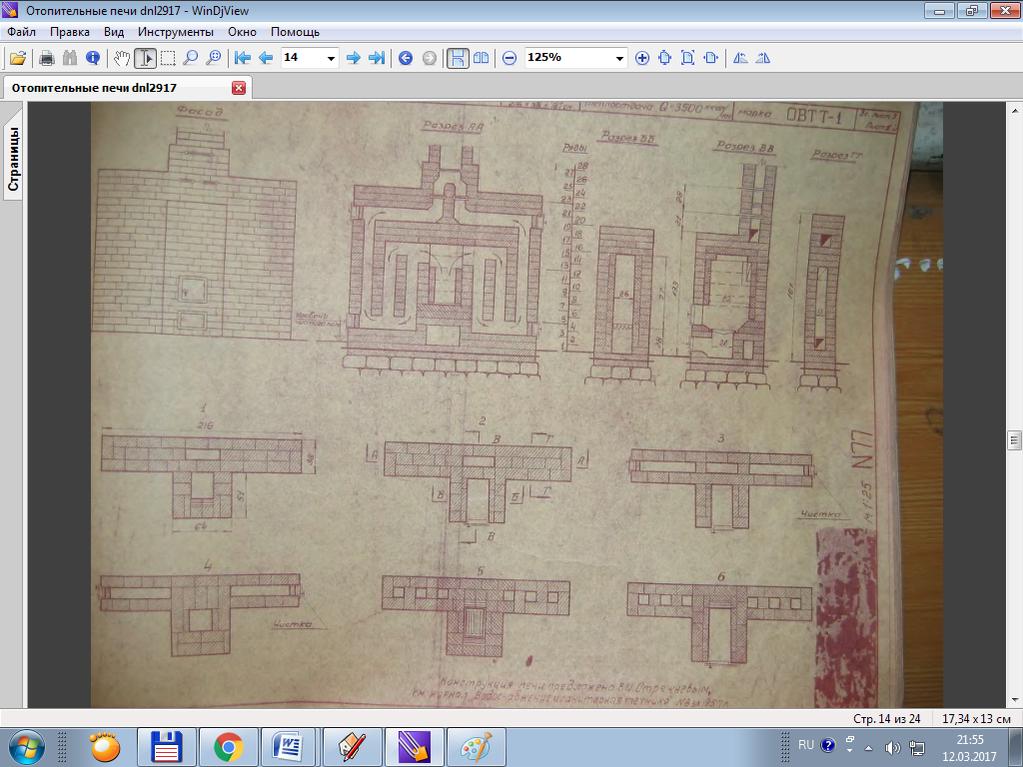This screenshot has width=1023, height=767.
Task: Click the Print document icon
Action: pos(47,58)
